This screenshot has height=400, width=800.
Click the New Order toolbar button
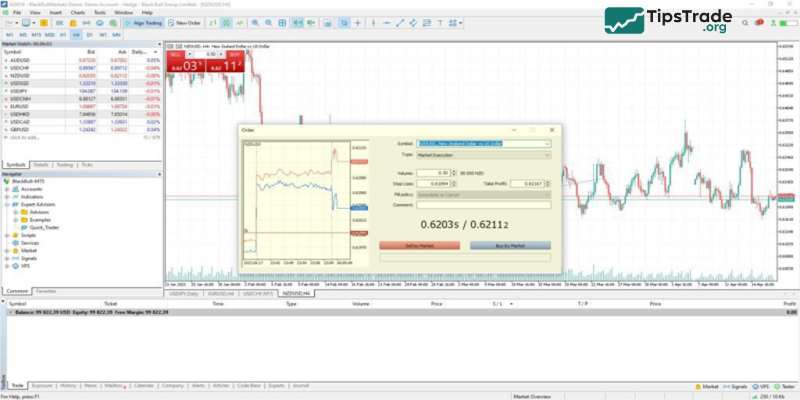pyautogui.click(x=190, y=23)
